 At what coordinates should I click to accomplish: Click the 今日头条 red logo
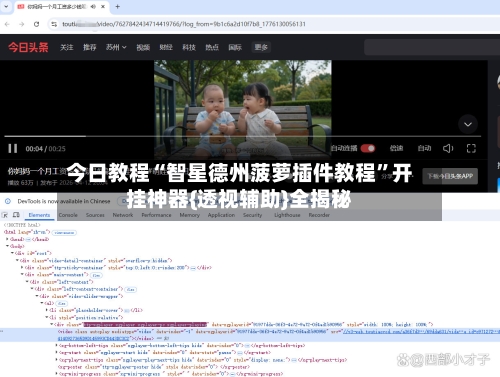point(28,47)
